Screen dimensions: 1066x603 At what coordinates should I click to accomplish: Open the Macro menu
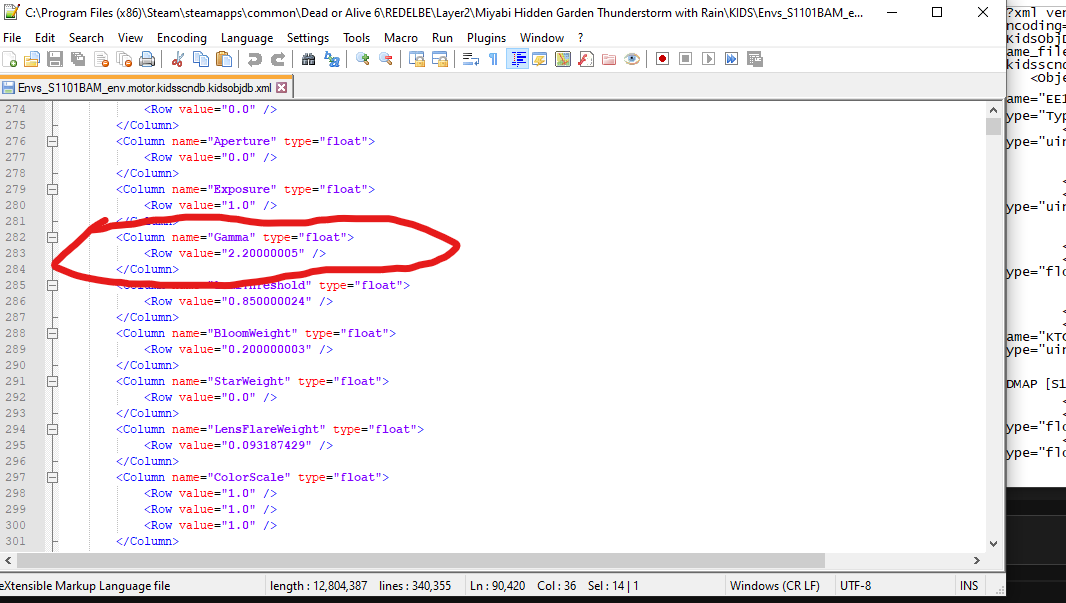coord(401,38)
